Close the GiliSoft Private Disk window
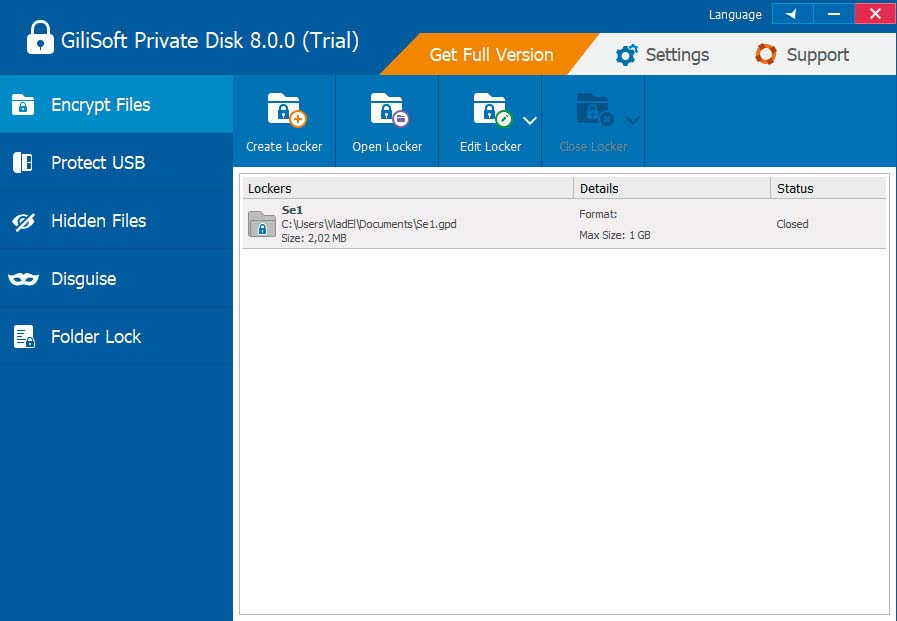 [x=875, y=14]
